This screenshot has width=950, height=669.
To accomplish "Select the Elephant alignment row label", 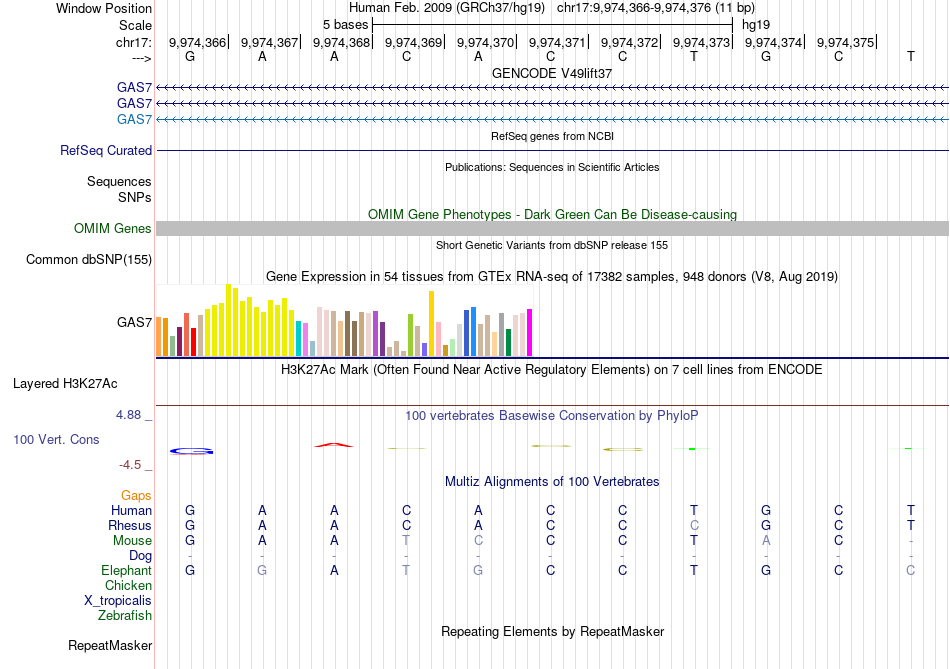I will pyautogui.click(x=127, y=571).
